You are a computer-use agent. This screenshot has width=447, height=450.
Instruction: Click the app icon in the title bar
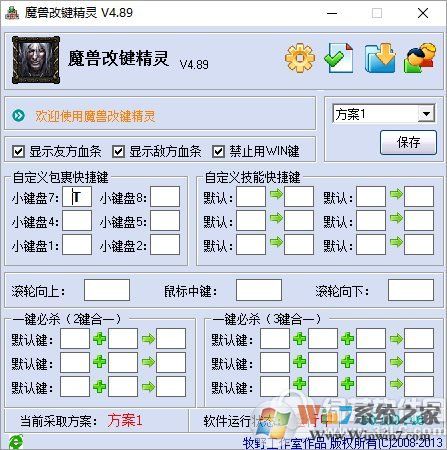(x=12, y=13)
